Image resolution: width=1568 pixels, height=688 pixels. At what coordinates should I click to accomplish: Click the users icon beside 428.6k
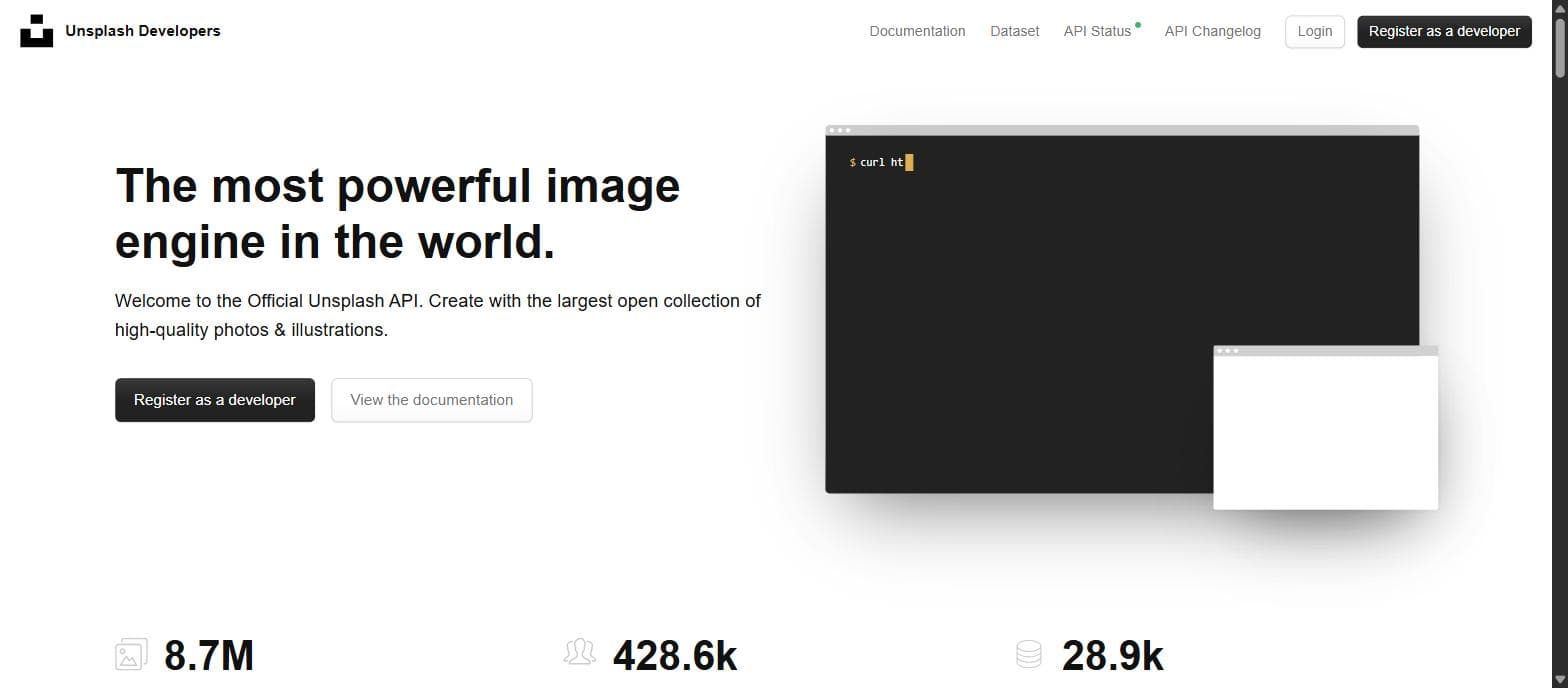pyautogui.click(x=580, y=653)
